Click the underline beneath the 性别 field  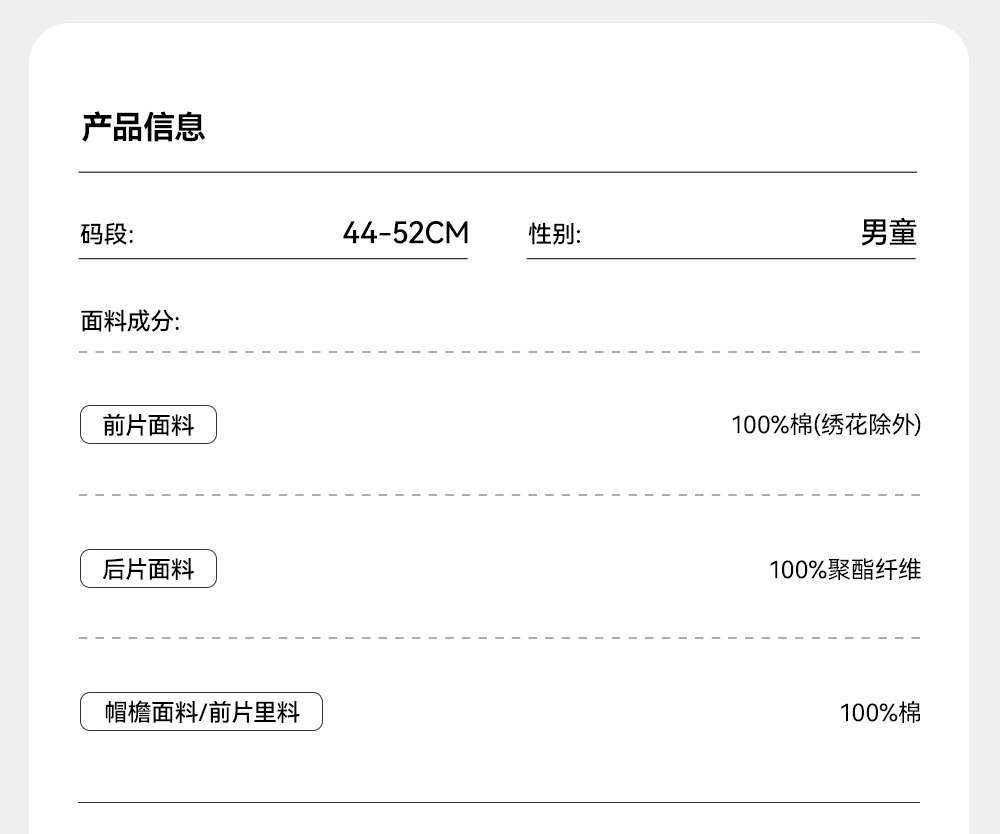point(721,259)
